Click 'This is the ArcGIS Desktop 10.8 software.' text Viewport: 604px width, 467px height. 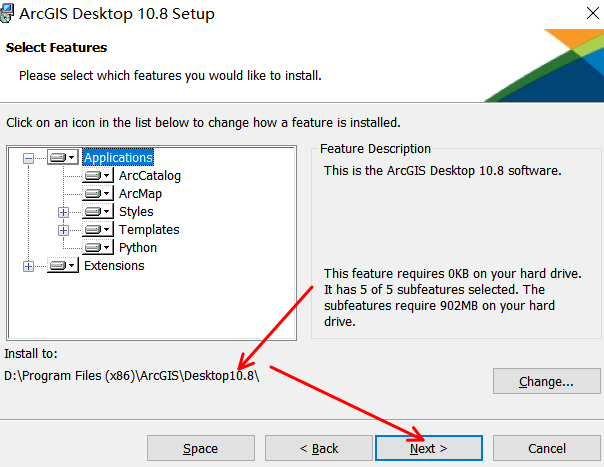point(443,171)
